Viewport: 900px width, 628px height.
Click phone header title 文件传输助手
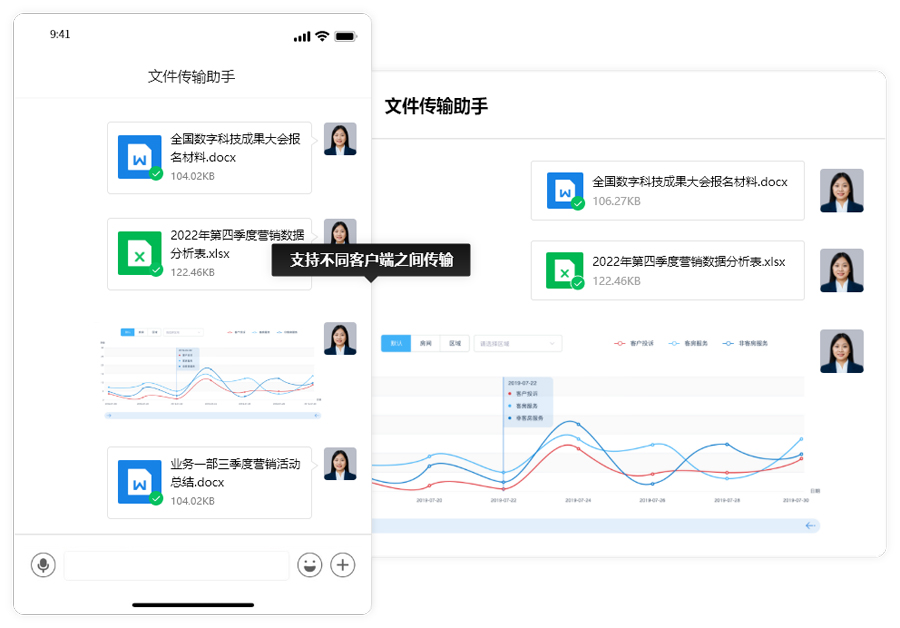coord(192,76)
